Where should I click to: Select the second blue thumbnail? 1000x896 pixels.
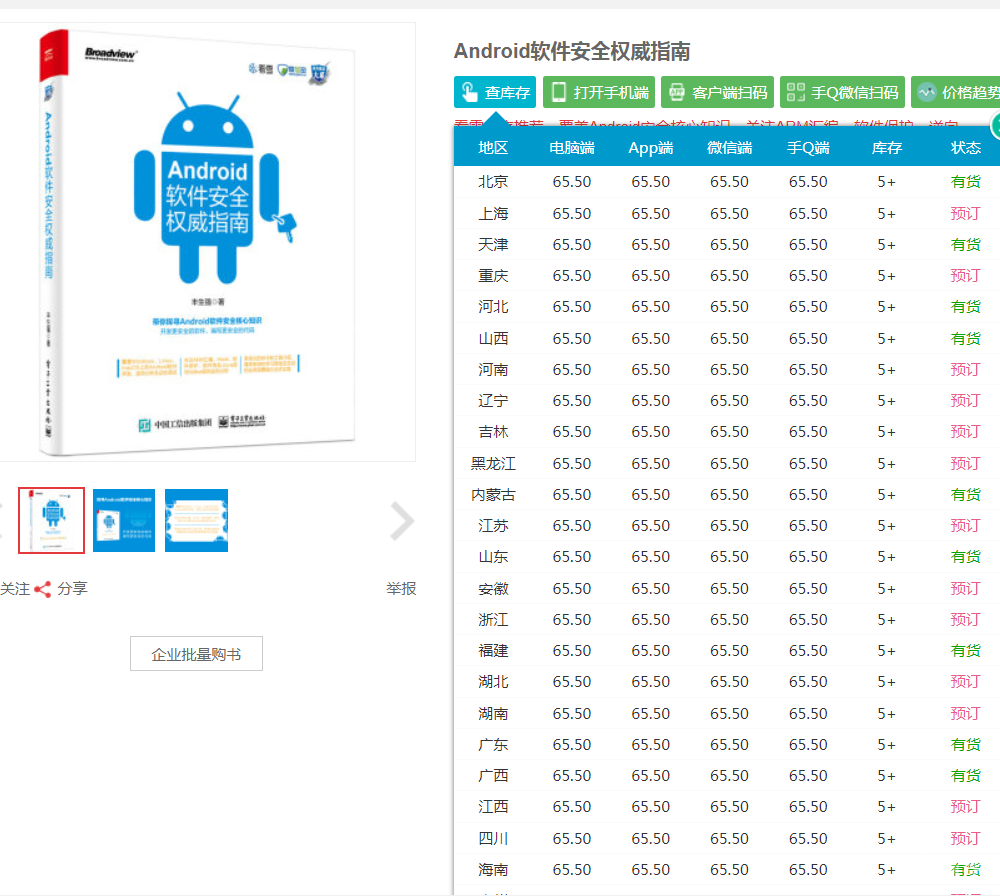(124, 520)
